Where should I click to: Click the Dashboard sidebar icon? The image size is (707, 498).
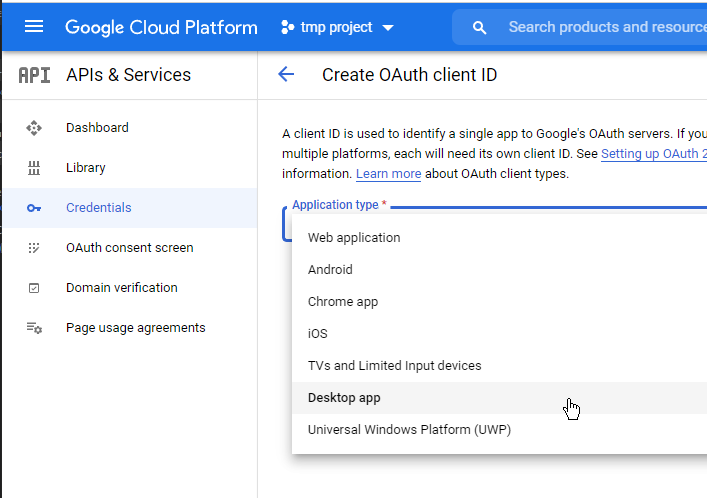coord(34,128)
